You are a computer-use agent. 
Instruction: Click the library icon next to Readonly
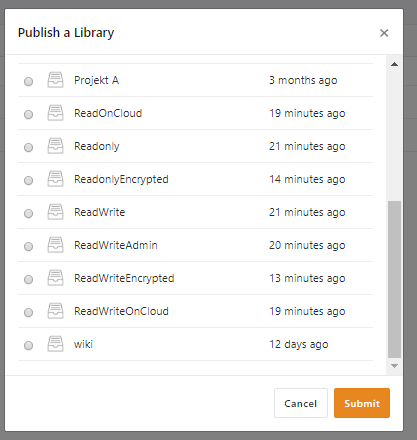[55, 146]
